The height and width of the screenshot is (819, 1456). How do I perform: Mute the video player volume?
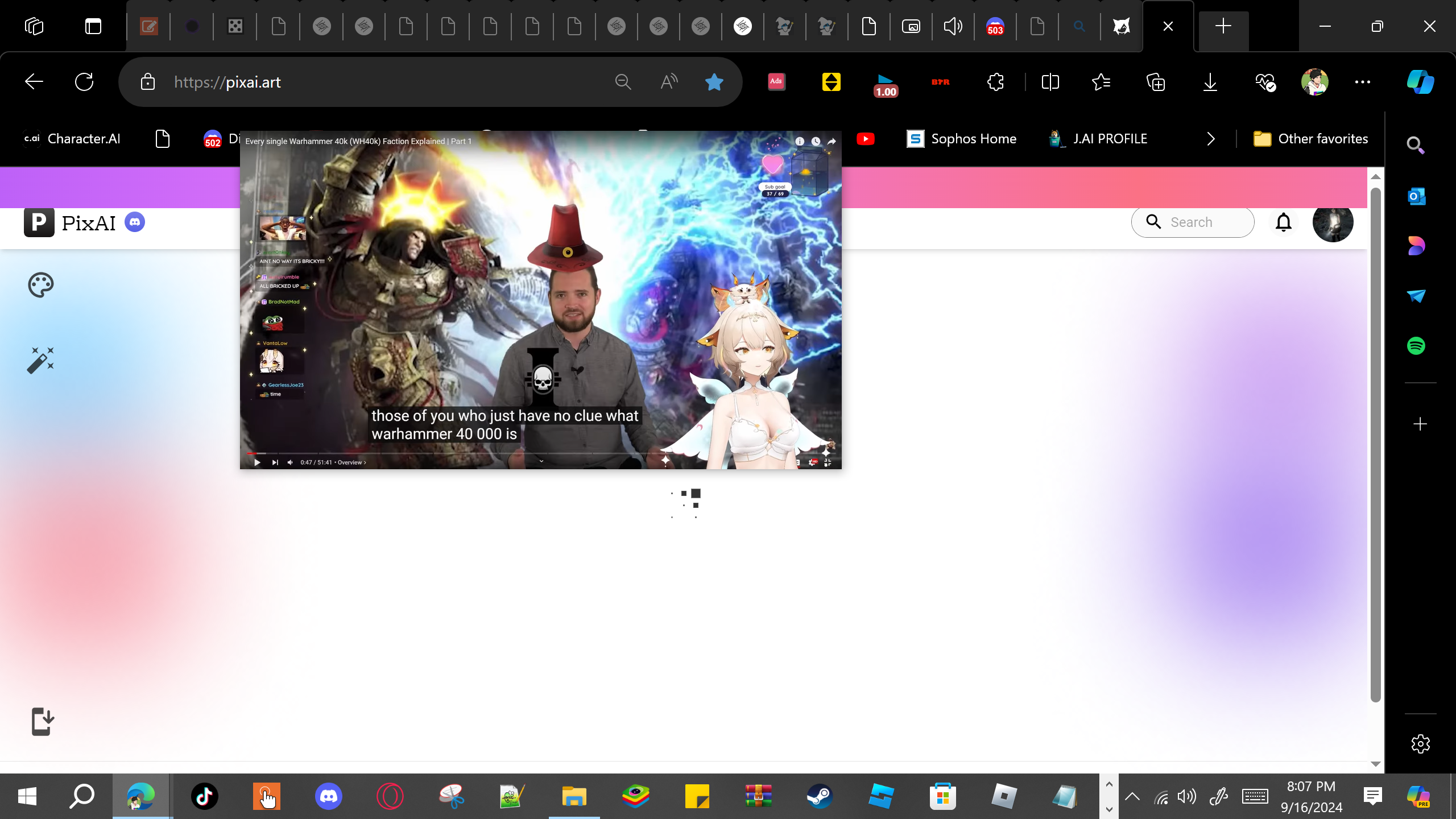291,462
